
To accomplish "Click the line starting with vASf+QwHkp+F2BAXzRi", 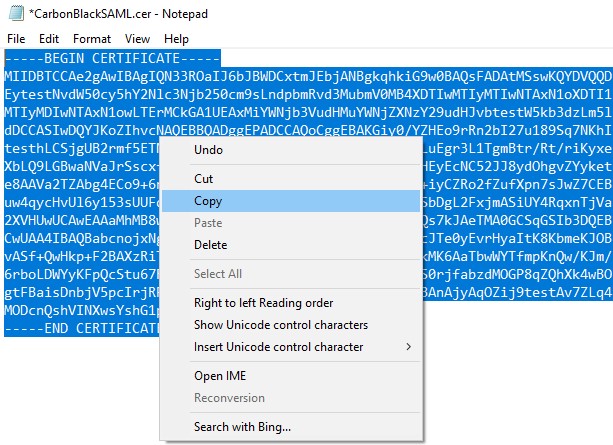I will click(x=82, y=256).
